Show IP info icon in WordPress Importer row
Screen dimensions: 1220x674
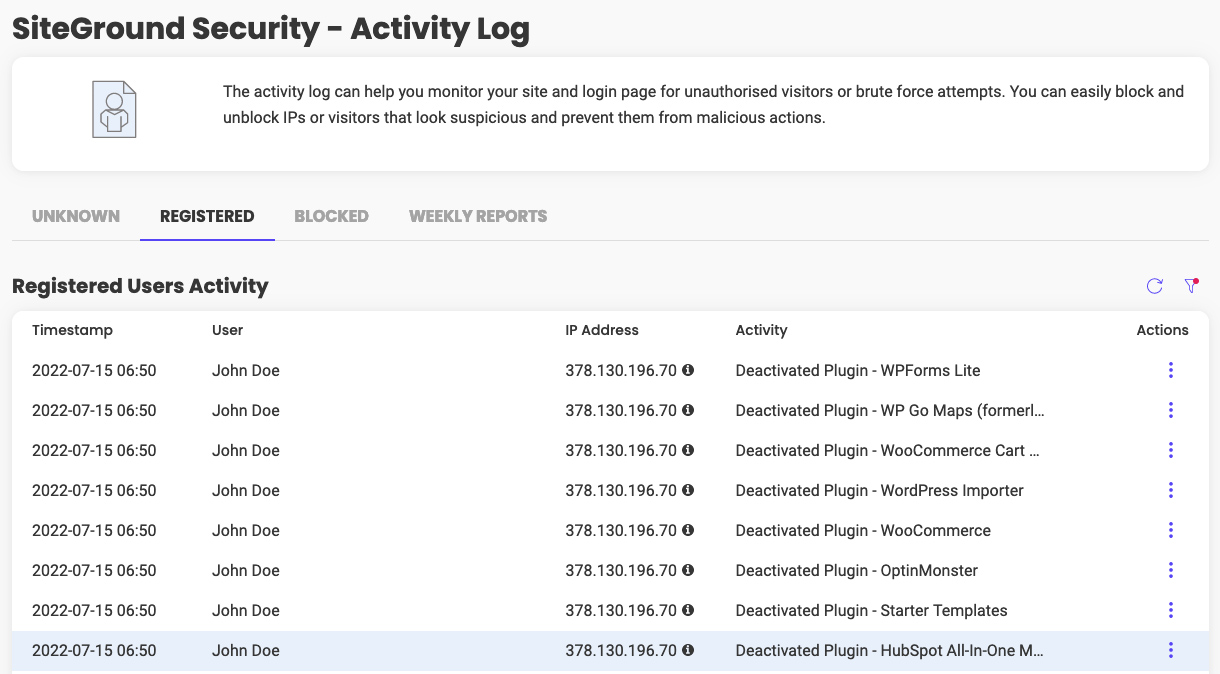click(688, 490)
